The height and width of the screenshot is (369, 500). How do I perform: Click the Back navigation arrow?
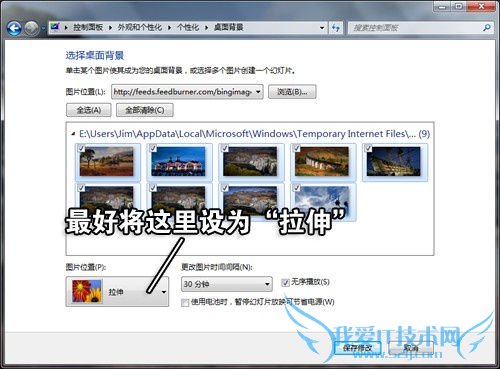click(14, 28)
